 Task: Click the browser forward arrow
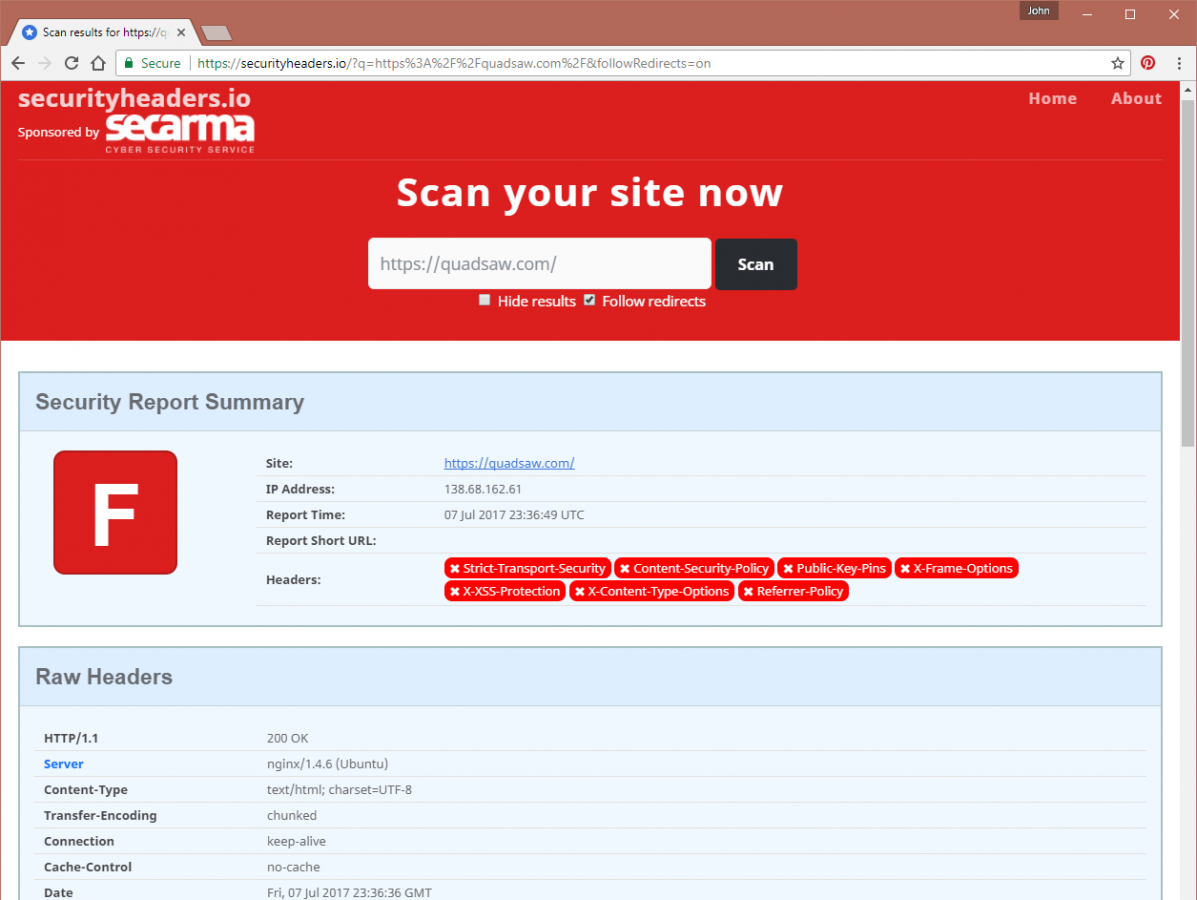pos(45,63)
